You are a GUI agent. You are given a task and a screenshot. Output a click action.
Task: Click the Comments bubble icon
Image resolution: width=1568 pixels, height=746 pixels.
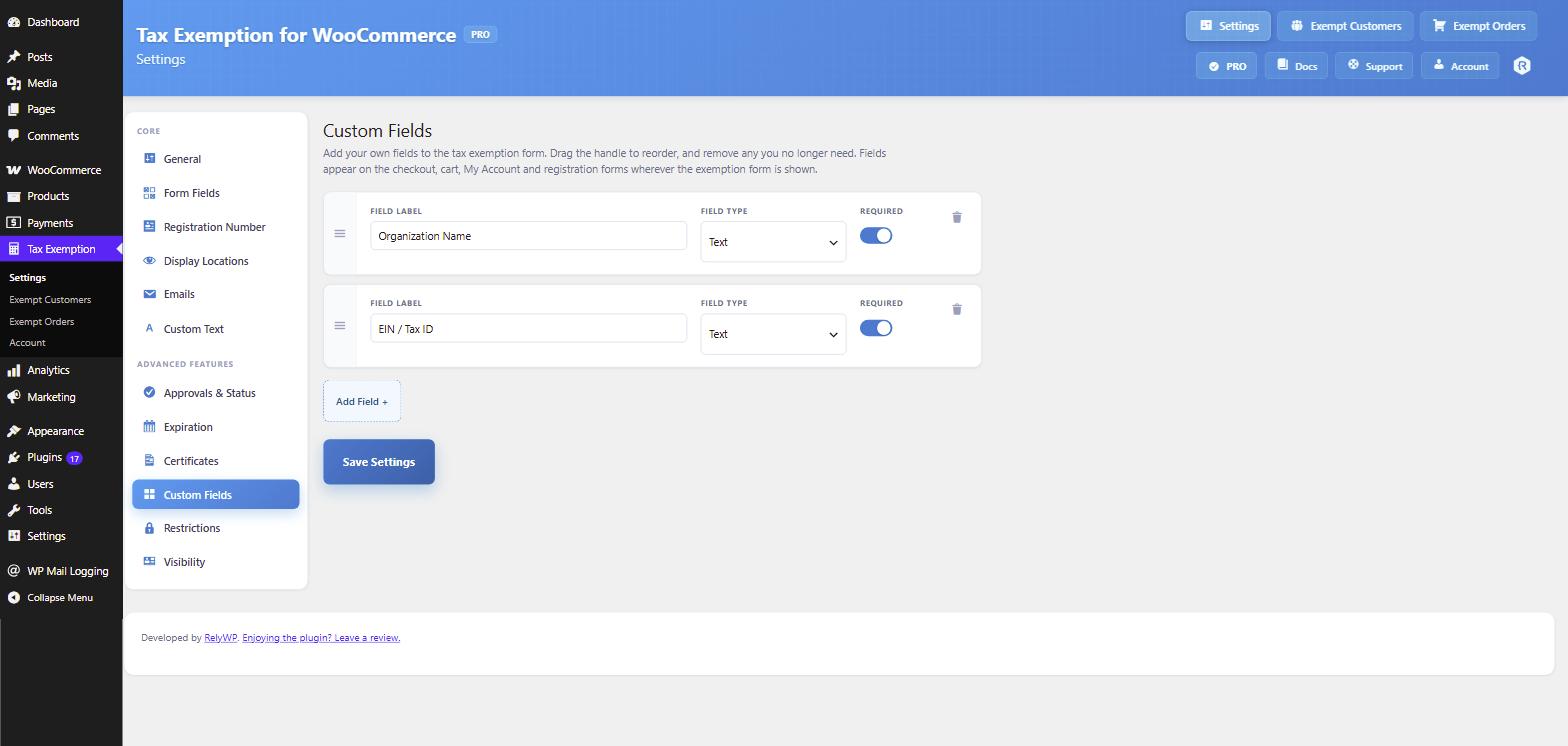13,136
